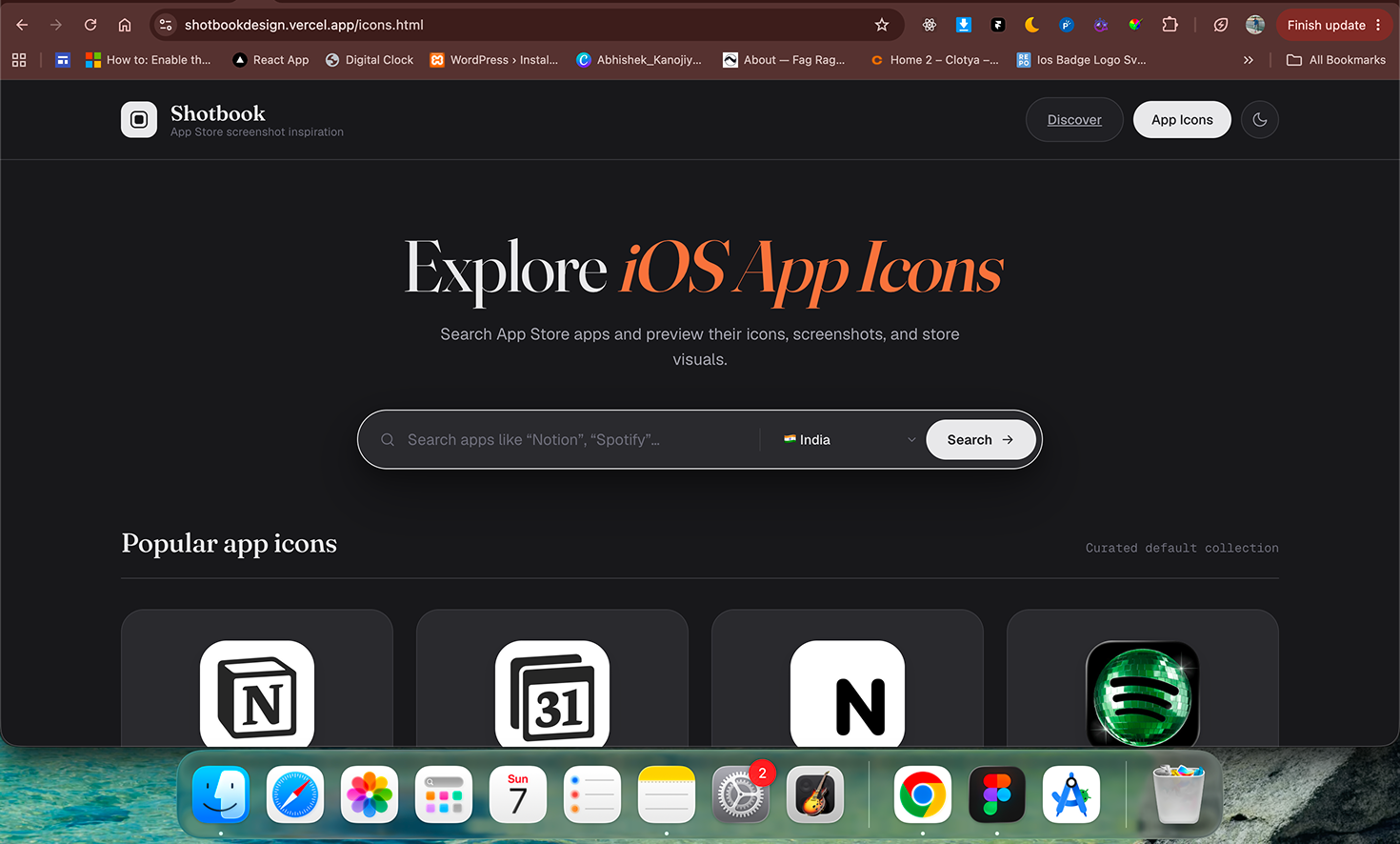Open the yellow crescent moon extension
This screenshot has height=844, width=1400.
click(x=1032, y=25)
